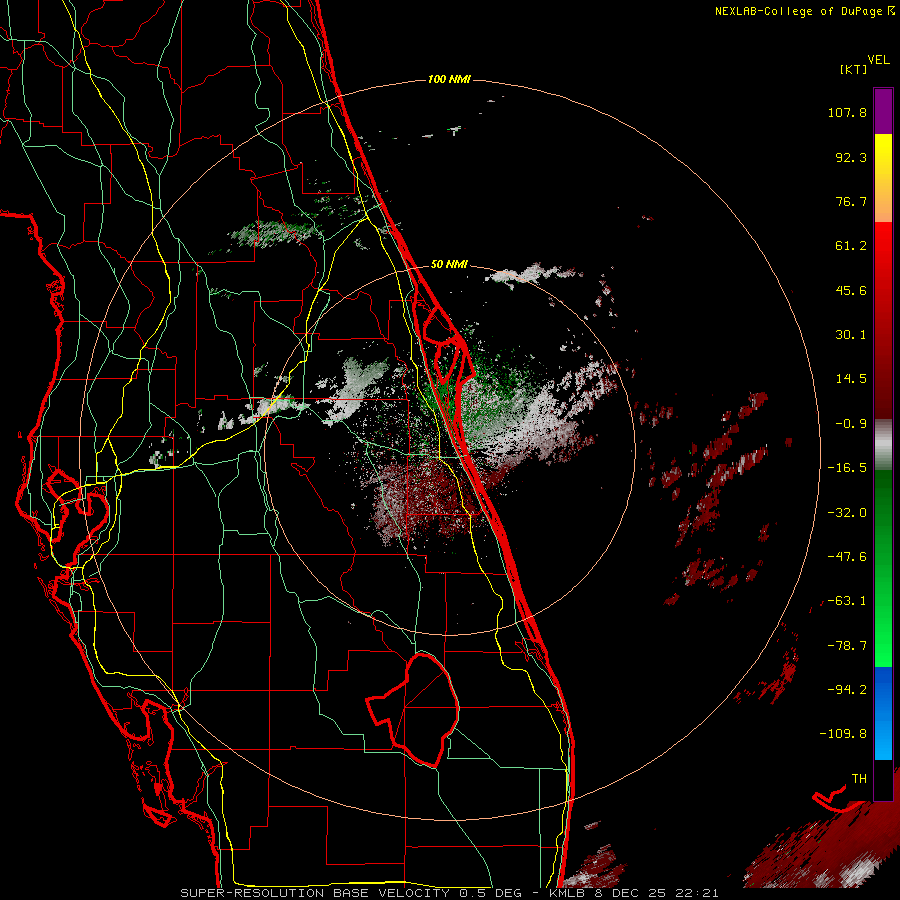Click the 76.7 legend value
Image resolution: width=900 pixels, height=900 pixels.
pyautogui.click(x=851, y=201)
